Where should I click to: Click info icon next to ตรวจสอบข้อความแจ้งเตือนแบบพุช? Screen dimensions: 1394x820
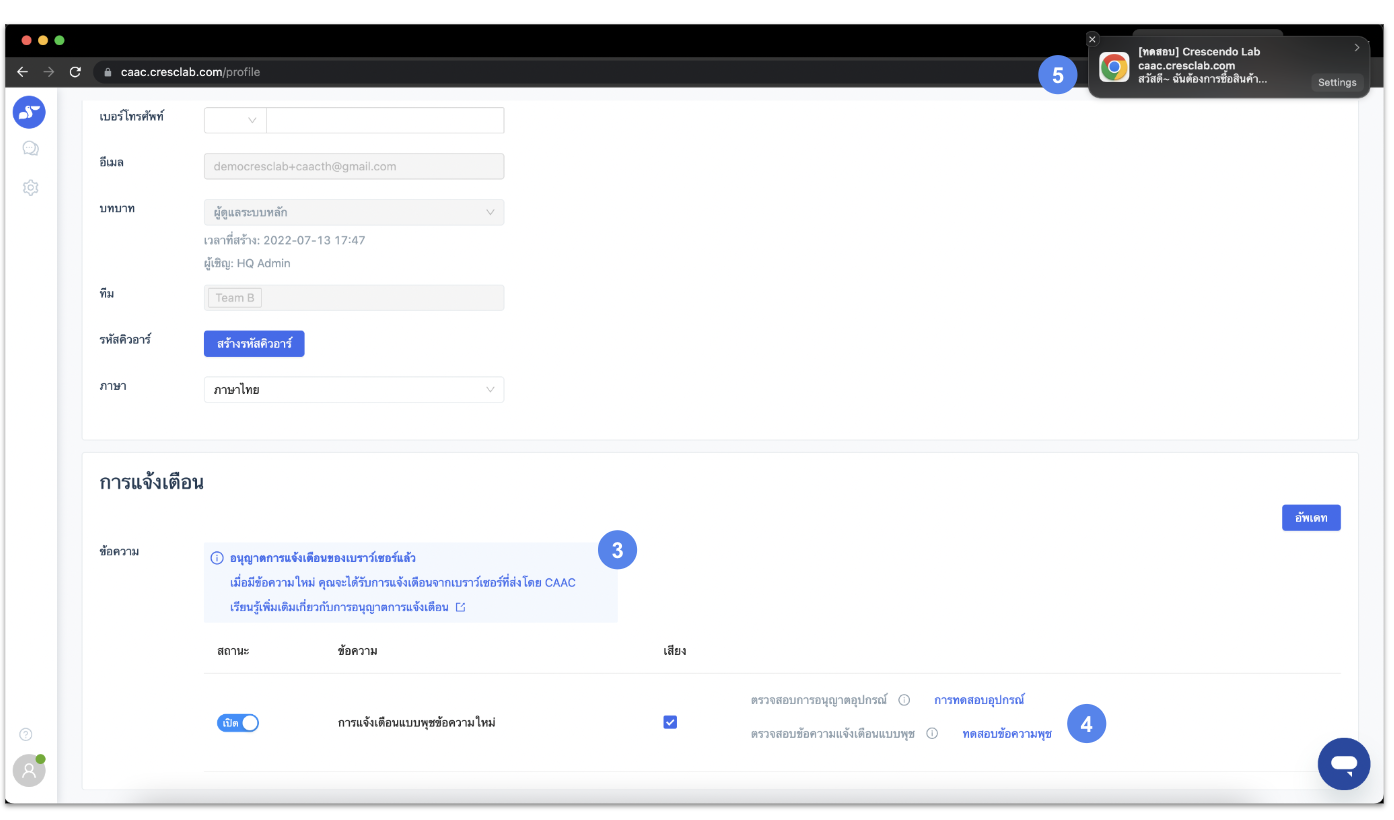[x=931, y=733]
